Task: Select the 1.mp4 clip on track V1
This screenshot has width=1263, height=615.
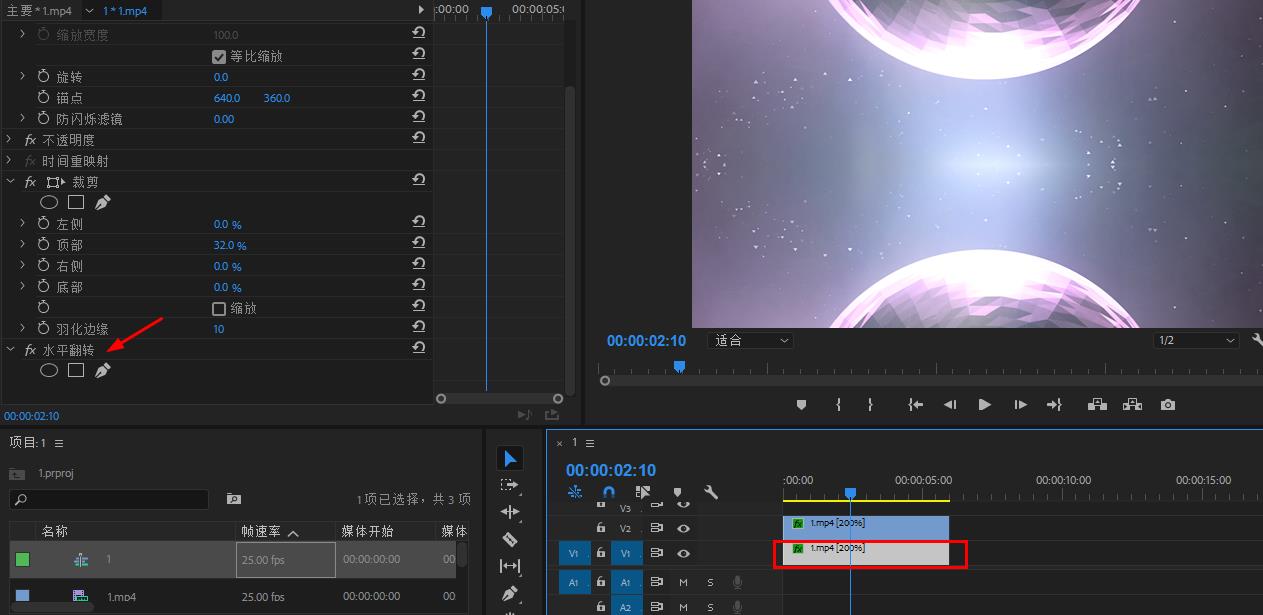Action: 865,553
